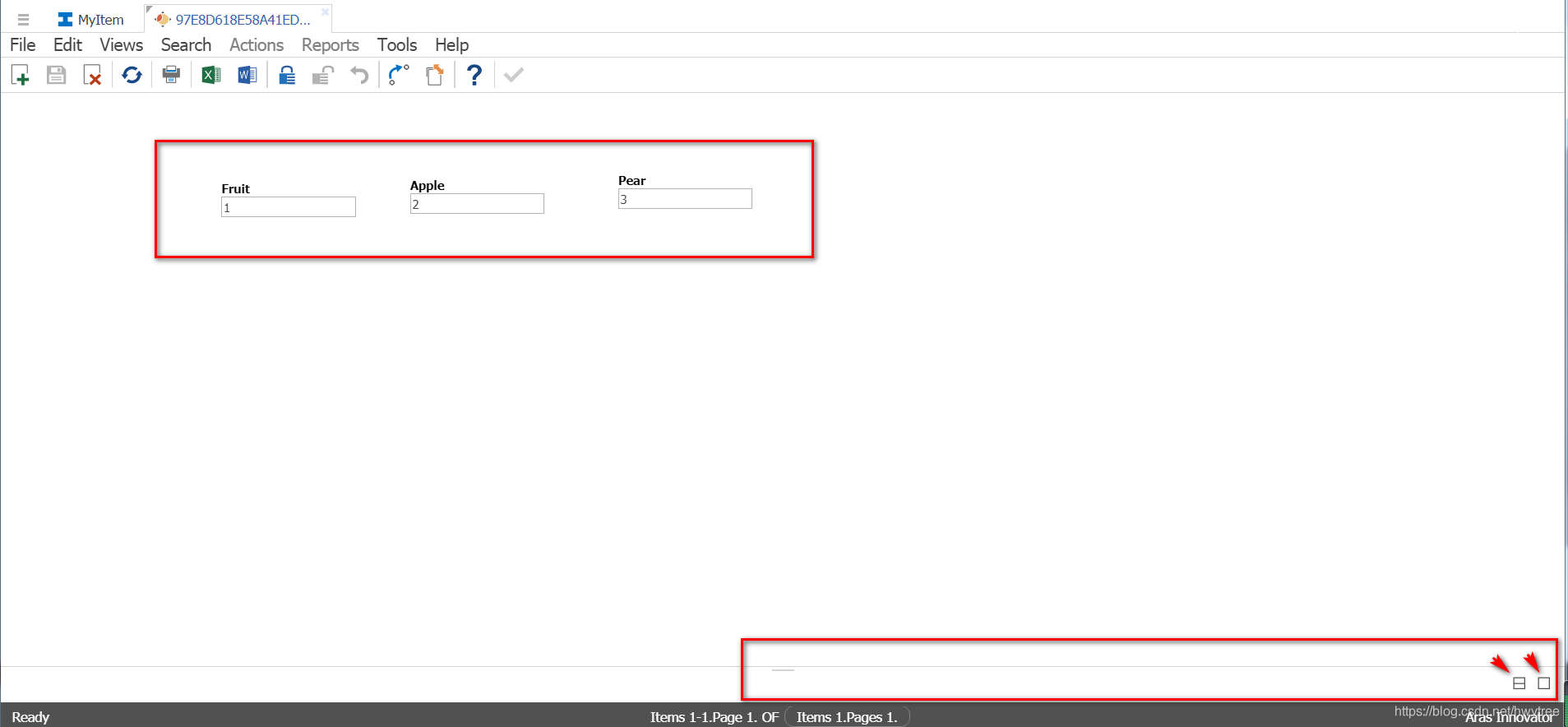Click the Items 1-1.Page 1. OF status text
1568x727 pixels.
(x=714, y=717)
